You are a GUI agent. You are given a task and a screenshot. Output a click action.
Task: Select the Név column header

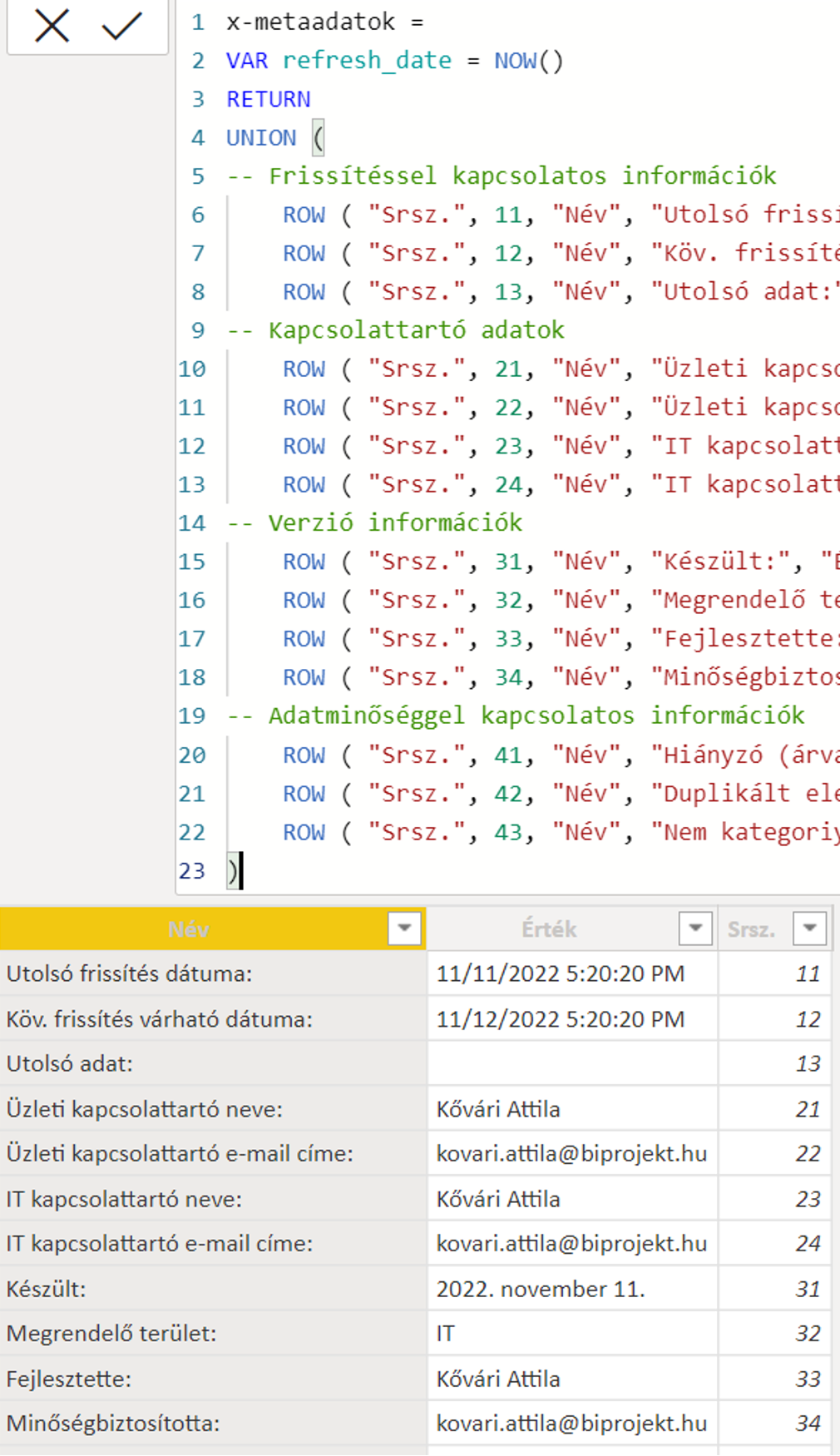coord(189,929)
